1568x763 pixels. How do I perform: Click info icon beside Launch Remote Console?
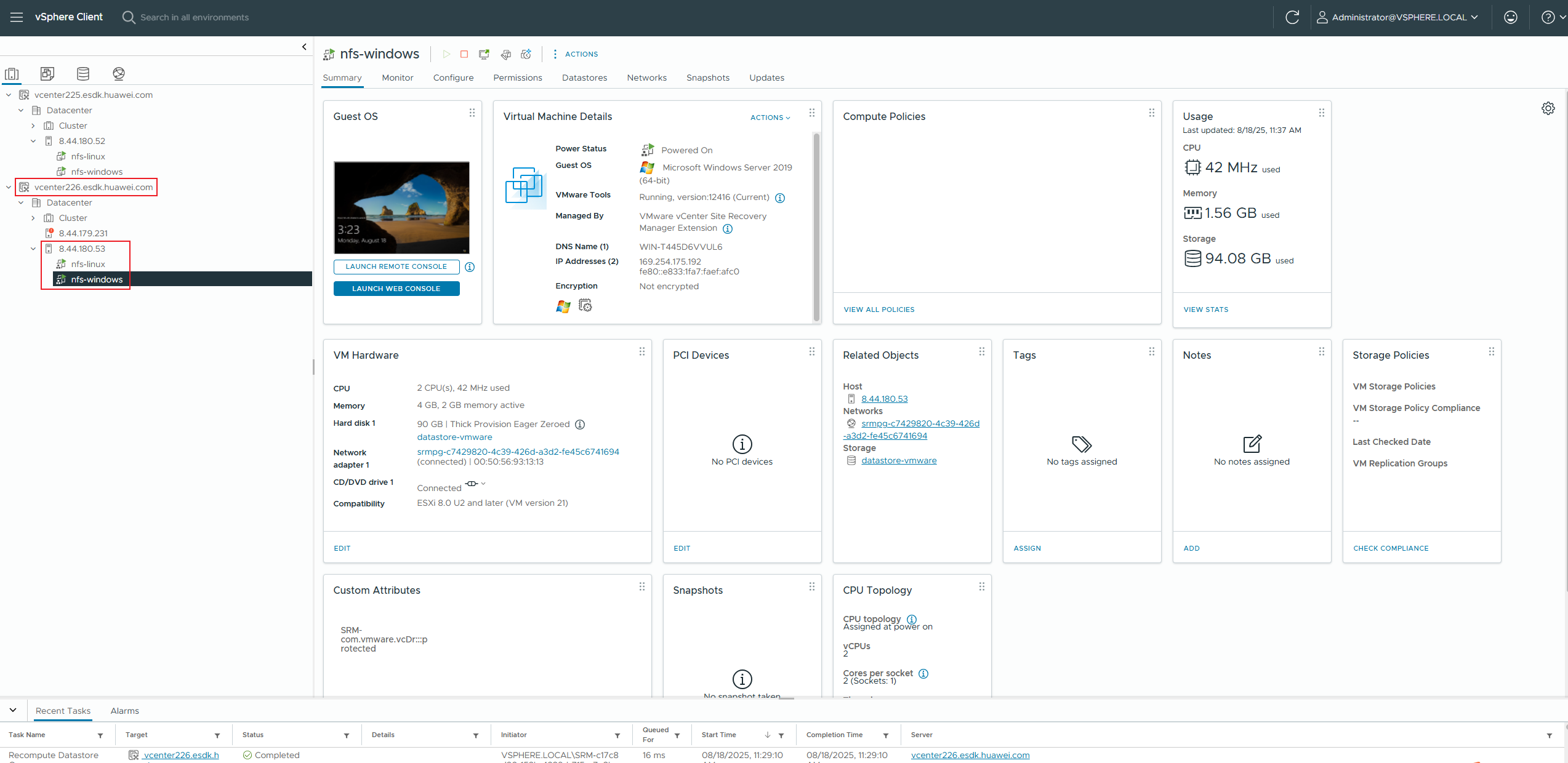pyautogui.click(x=470, y=267)
